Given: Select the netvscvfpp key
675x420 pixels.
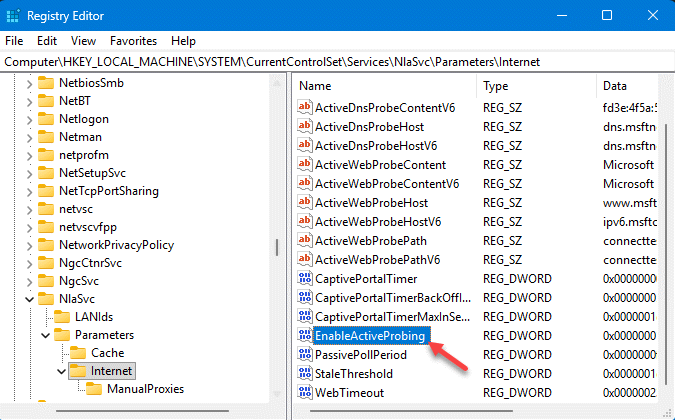Looking at the screenshot, I should [88, 227].
